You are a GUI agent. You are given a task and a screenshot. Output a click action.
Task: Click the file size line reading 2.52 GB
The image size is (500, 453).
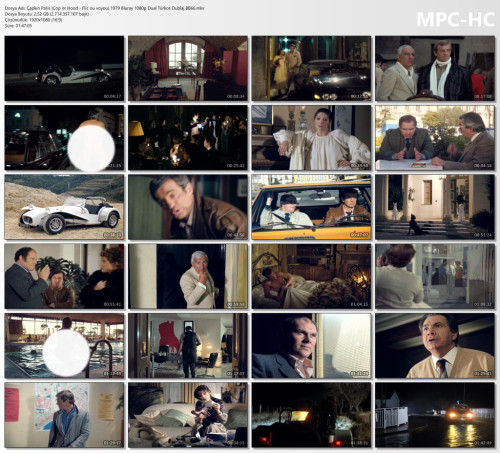point(47,14)
